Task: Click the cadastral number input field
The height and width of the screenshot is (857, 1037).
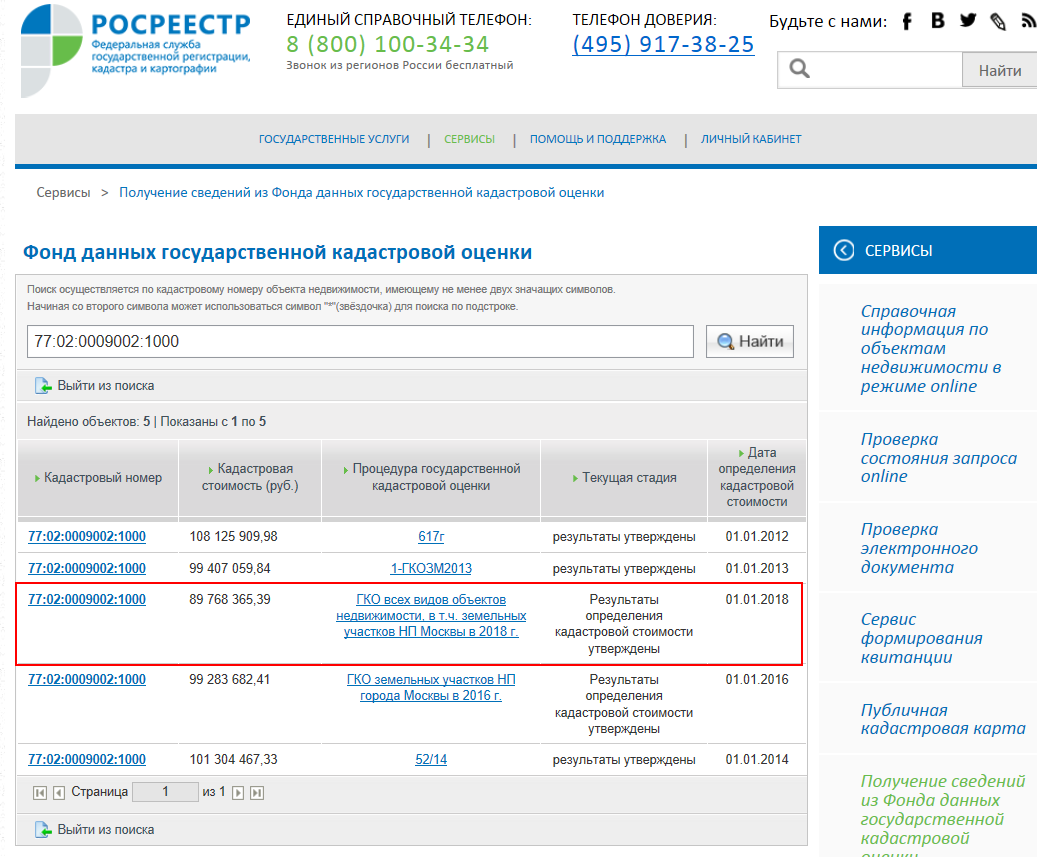Action: [x=360, y=341]
